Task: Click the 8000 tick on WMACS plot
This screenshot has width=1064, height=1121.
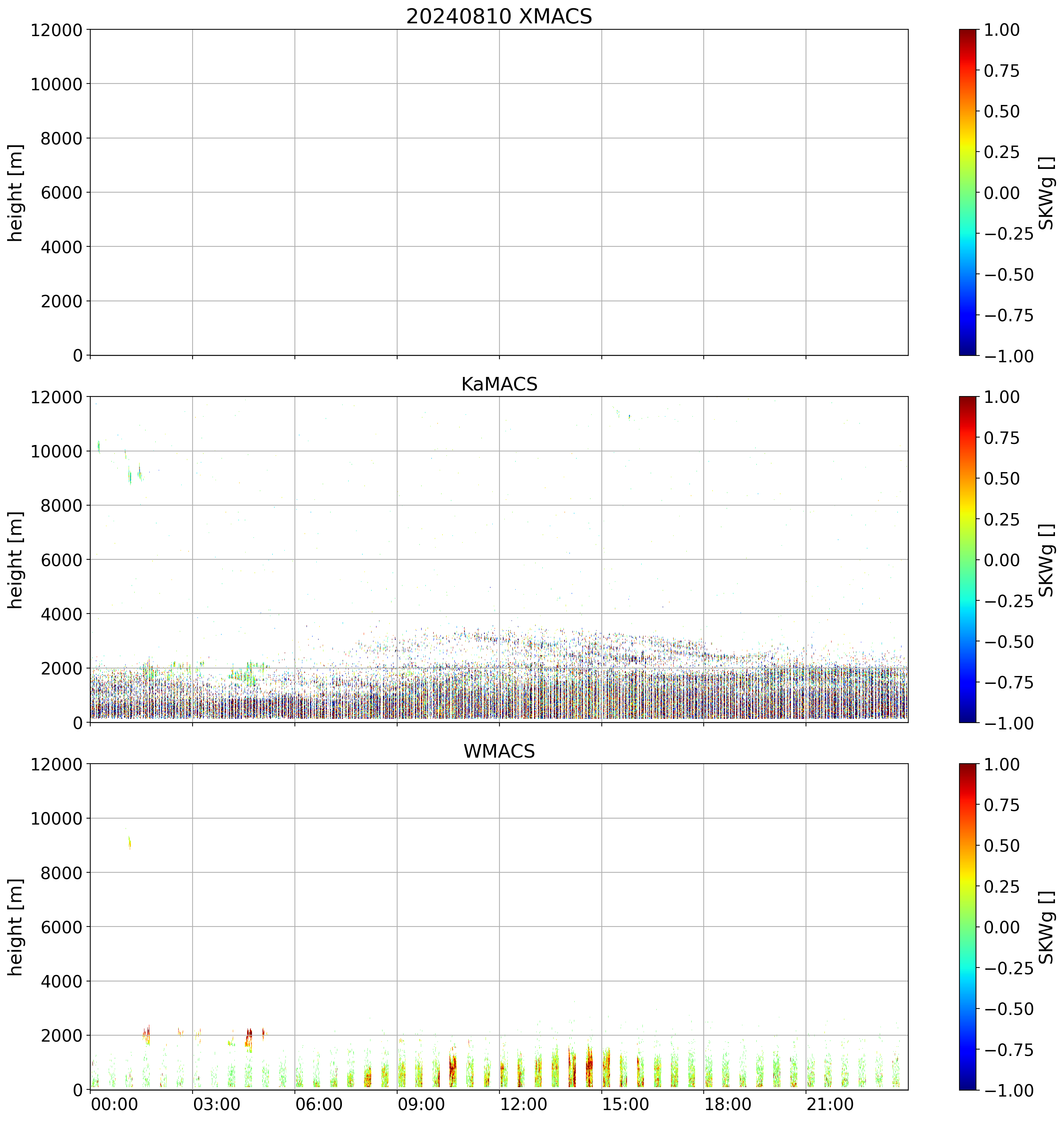Action: click(62, 872)
